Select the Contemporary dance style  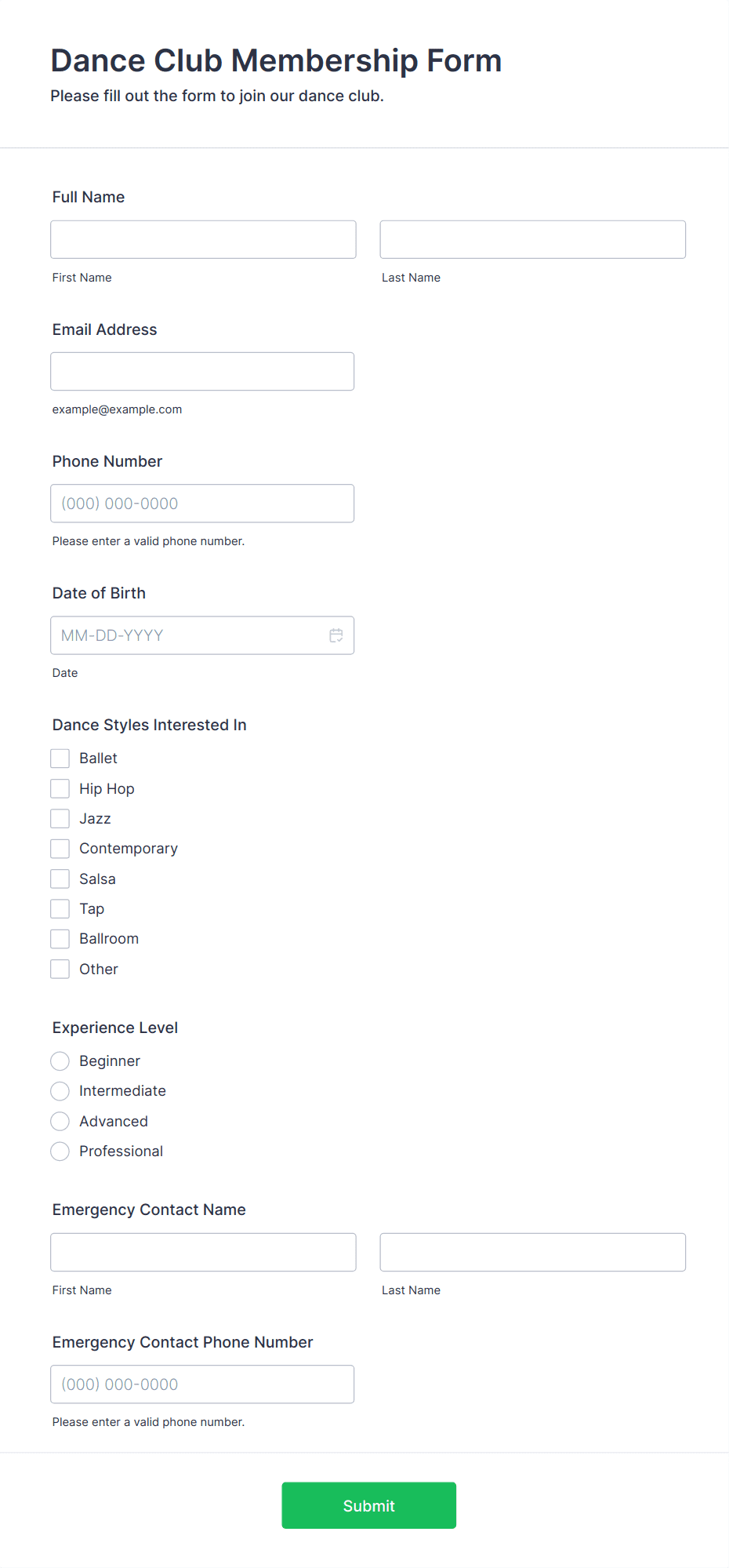[60, 849]
